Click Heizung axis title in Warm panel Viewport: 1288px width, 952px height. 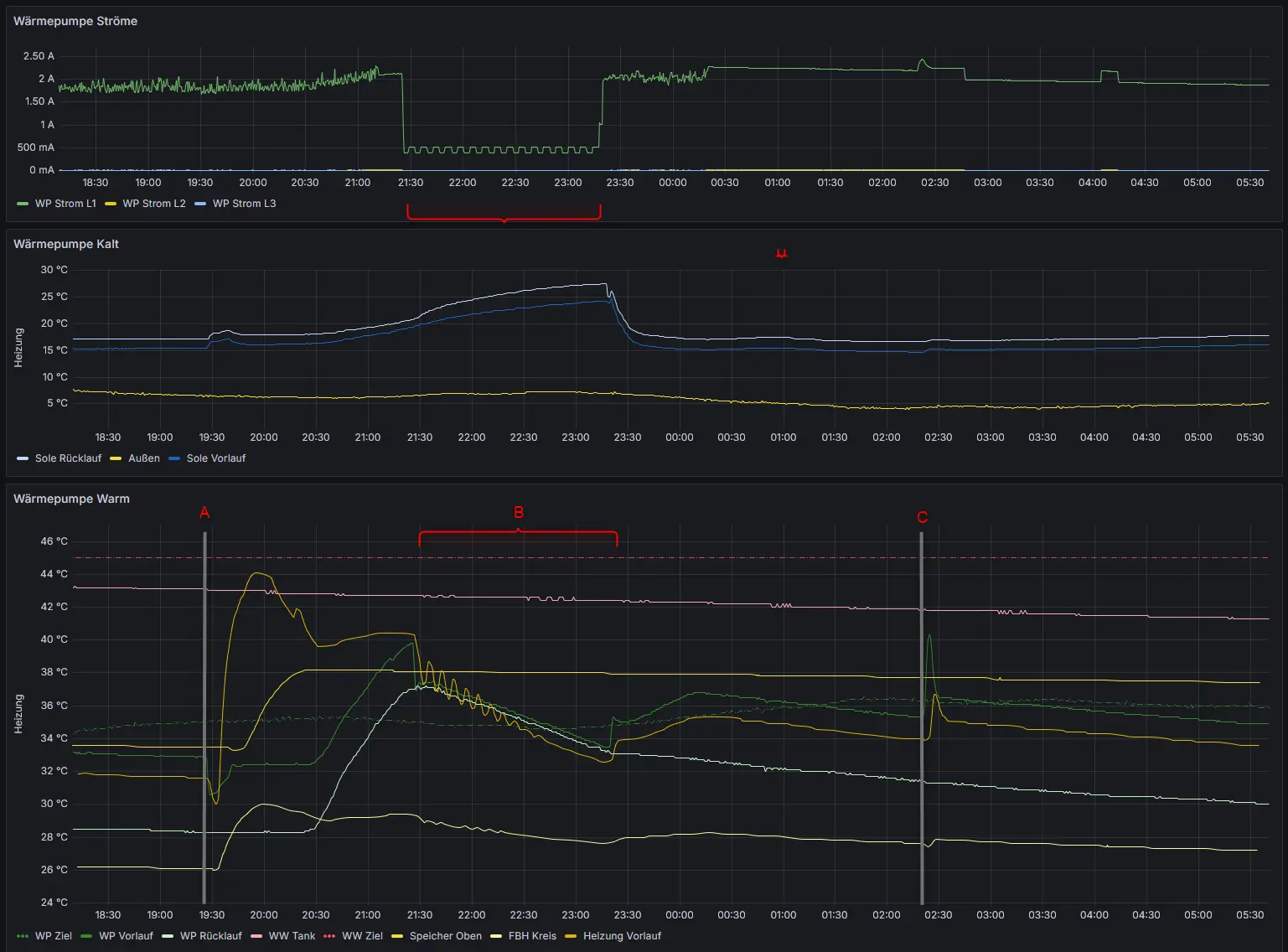[x=18, y=714]
